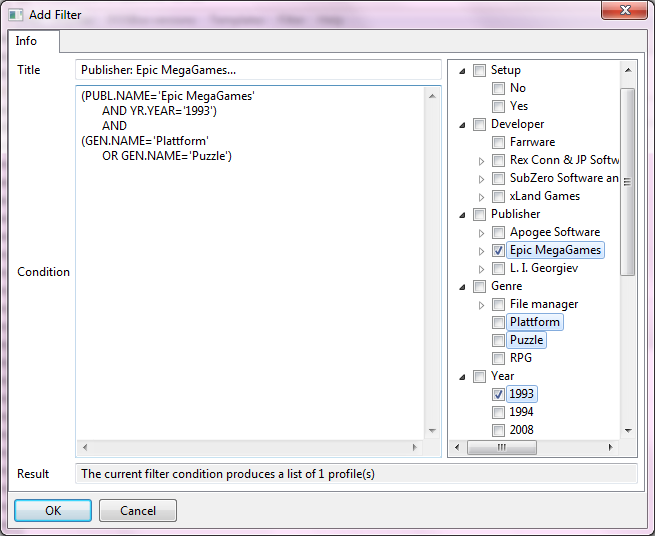Tick the Rex Conn & JP Software checkbox
Viewport: 655px width, 536px height.
pyautogui.click(x=498, y=160)
